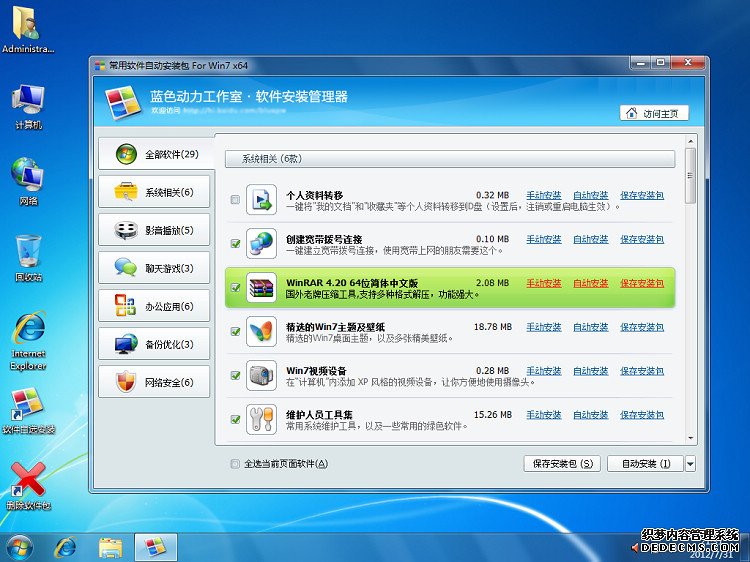
Task: Uncheck the WinRAR 4.20 checkbox
Action: pos(235,288)
